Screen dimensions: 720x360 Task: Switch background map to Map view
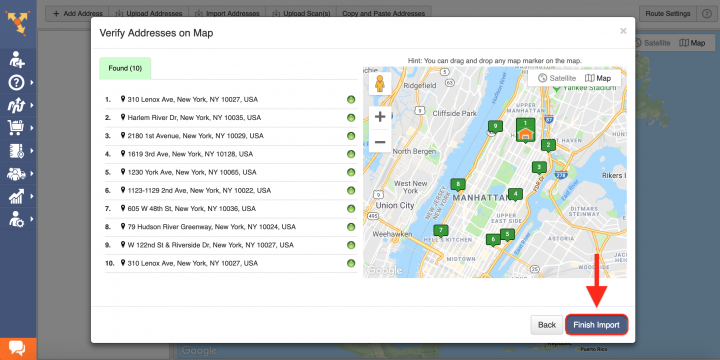pyautogui.click(x=692, y=43)
